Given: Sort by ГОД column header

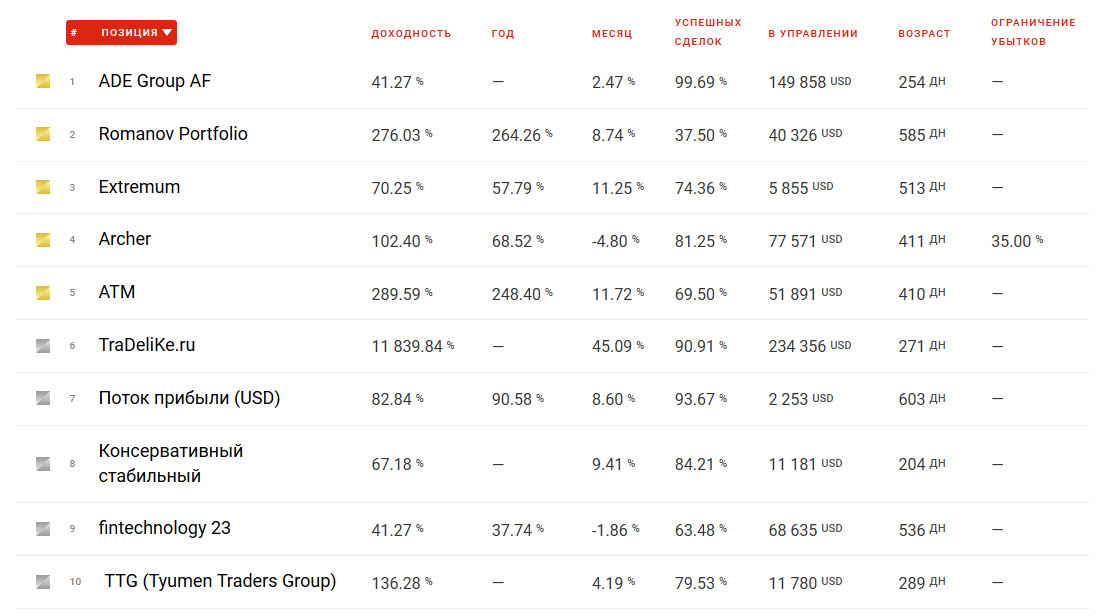Looking at the screenshot, I should (x=503, y=34).
